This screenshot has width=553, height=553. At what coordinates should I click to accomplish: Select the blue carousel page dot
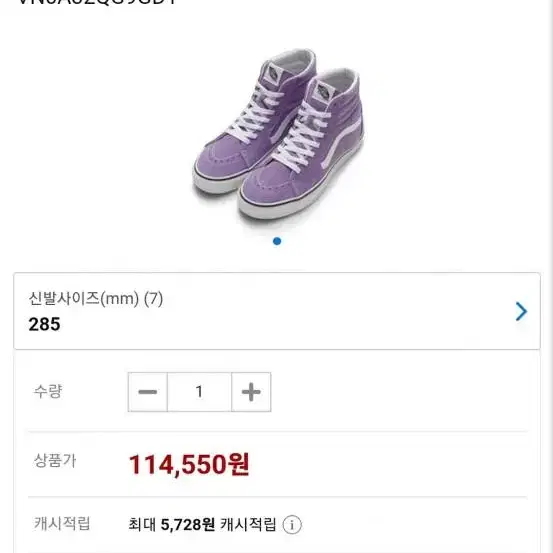[277, 241]
